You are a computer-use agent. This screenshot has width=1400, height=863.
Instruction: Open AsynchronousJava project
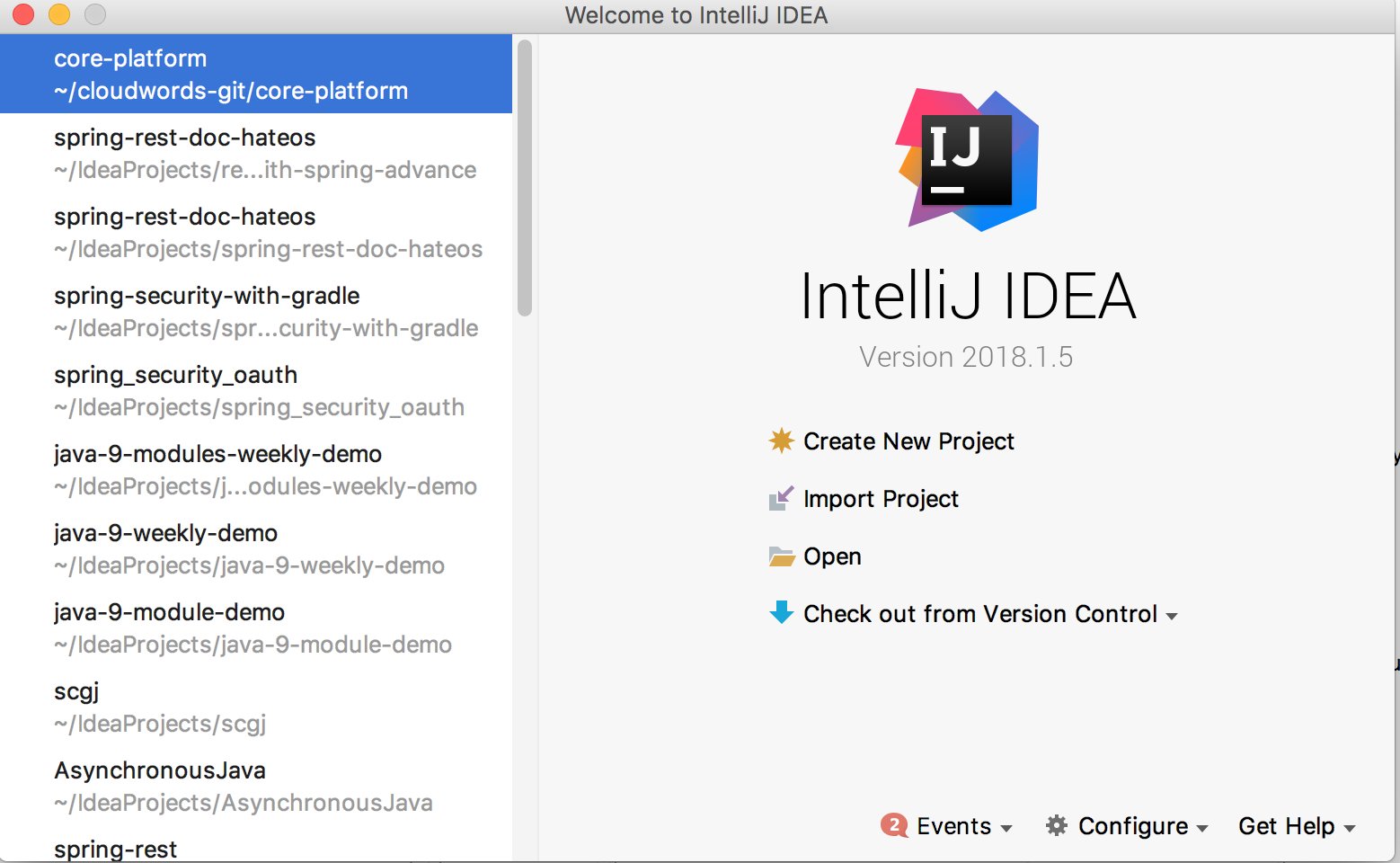[256, 786]
